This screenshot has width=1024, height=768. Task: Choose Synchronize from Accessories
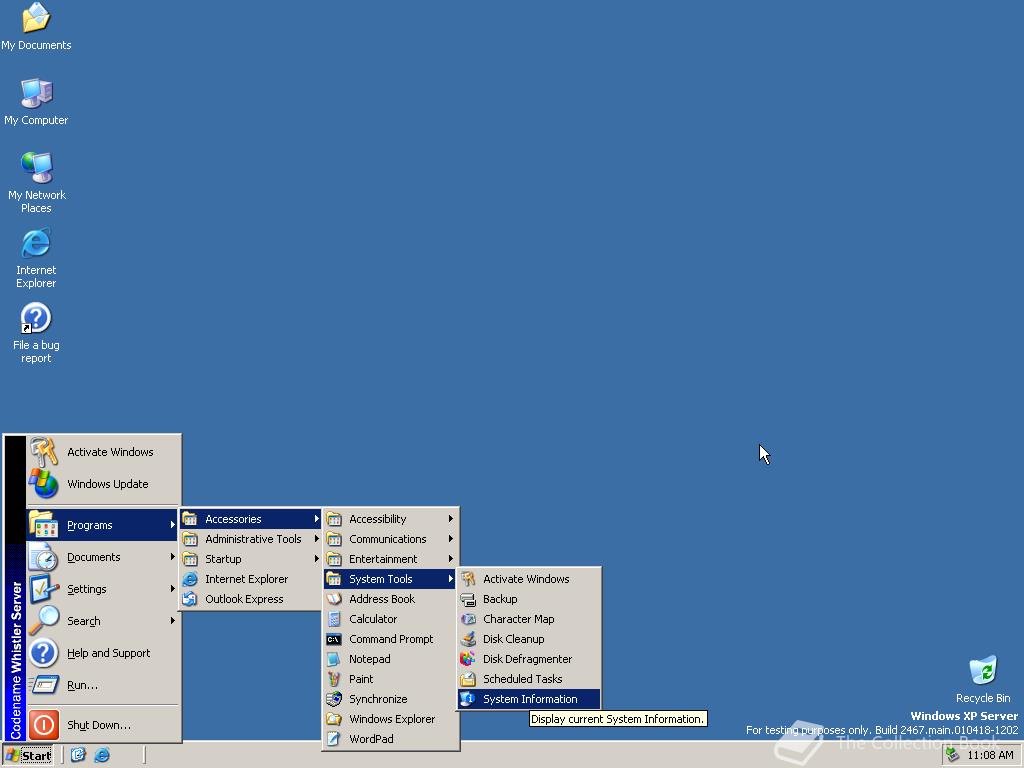click(x=390, y=699)
